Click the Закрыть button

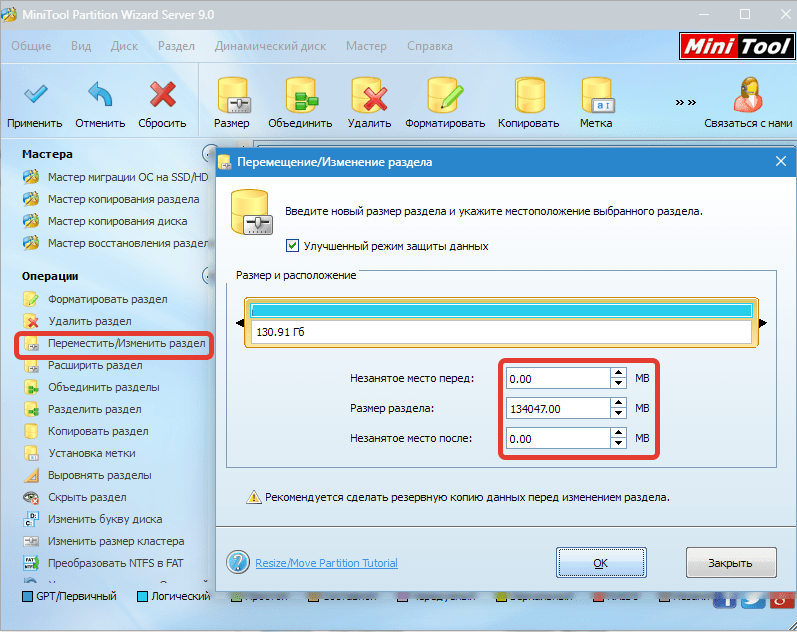[731, 563]
